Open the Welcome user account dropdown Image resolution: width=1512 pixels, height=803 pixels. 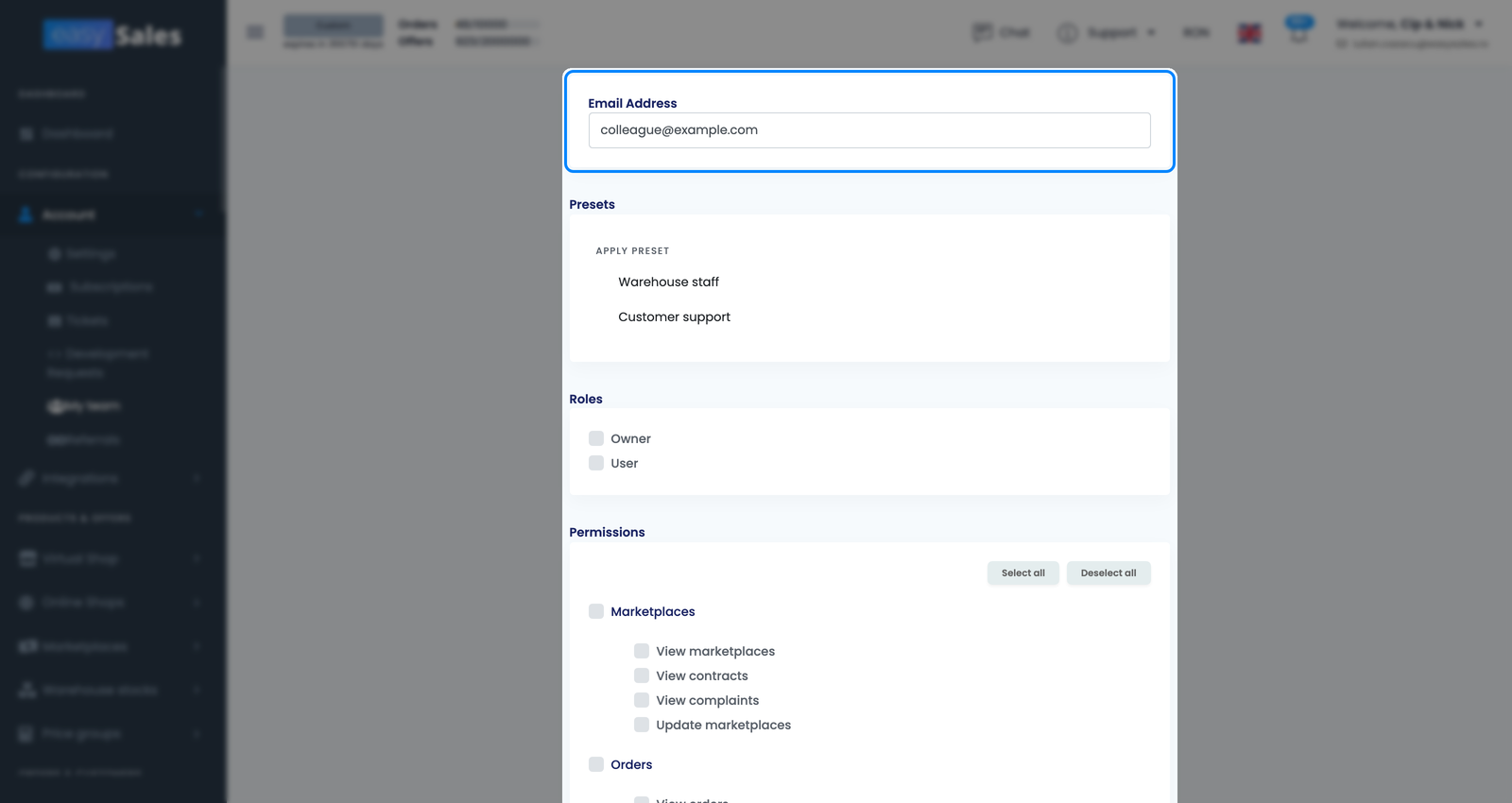click(x=1410, y=25)
